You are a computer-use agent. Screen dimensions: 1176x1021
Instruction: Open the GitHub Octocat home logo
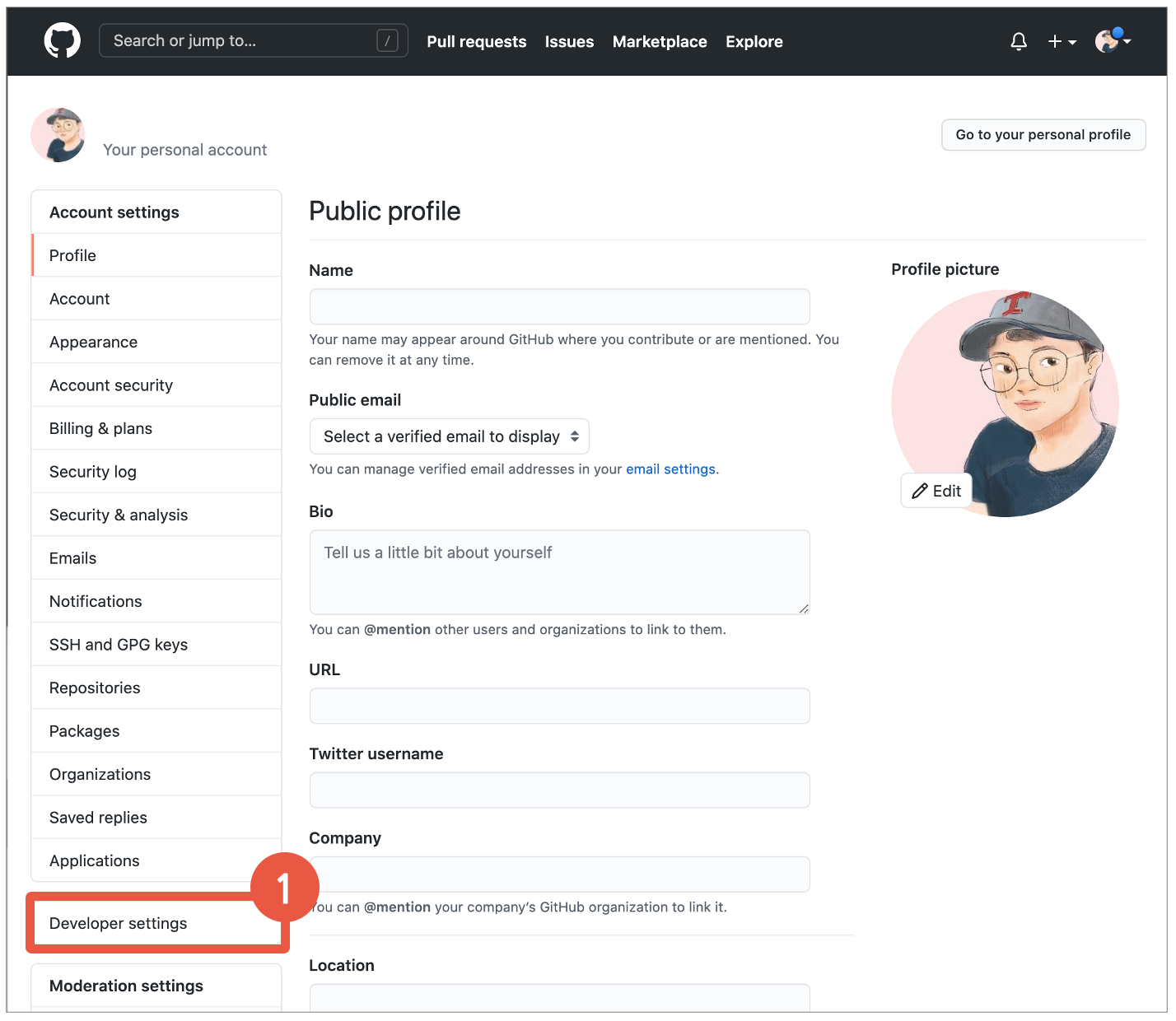63,40
